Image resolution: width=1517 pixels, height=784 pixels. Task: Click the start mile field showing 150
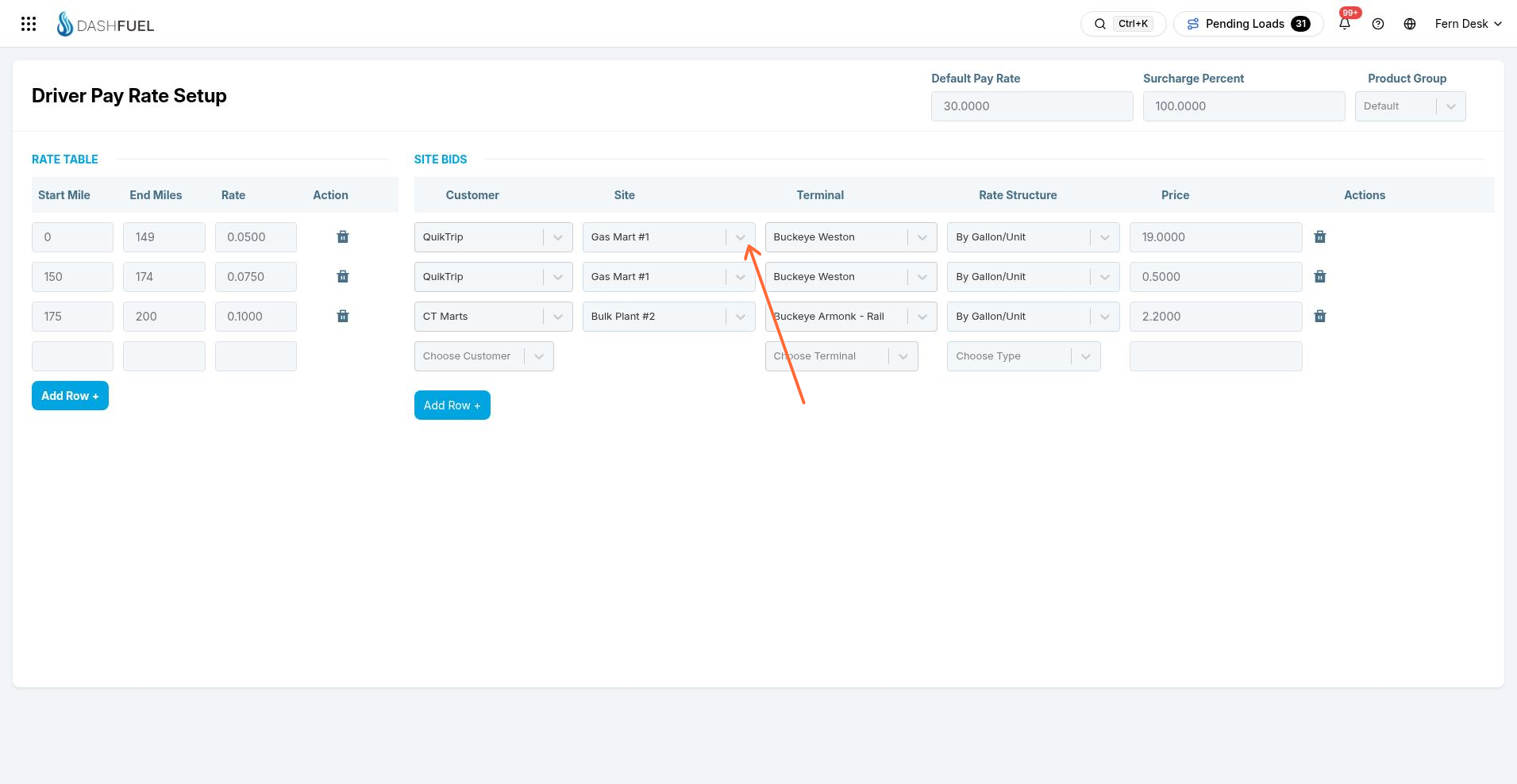72,277
